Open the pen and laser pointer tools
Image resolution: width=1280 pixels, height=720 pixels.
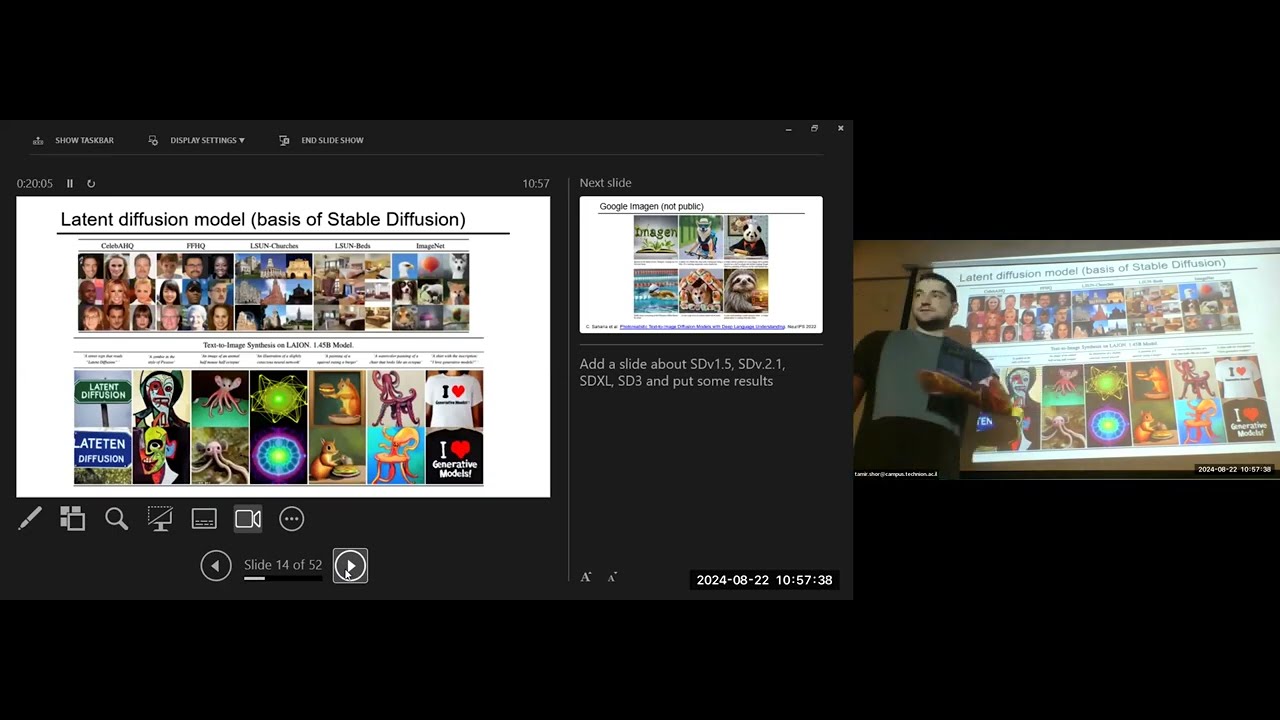coord(30,518)
